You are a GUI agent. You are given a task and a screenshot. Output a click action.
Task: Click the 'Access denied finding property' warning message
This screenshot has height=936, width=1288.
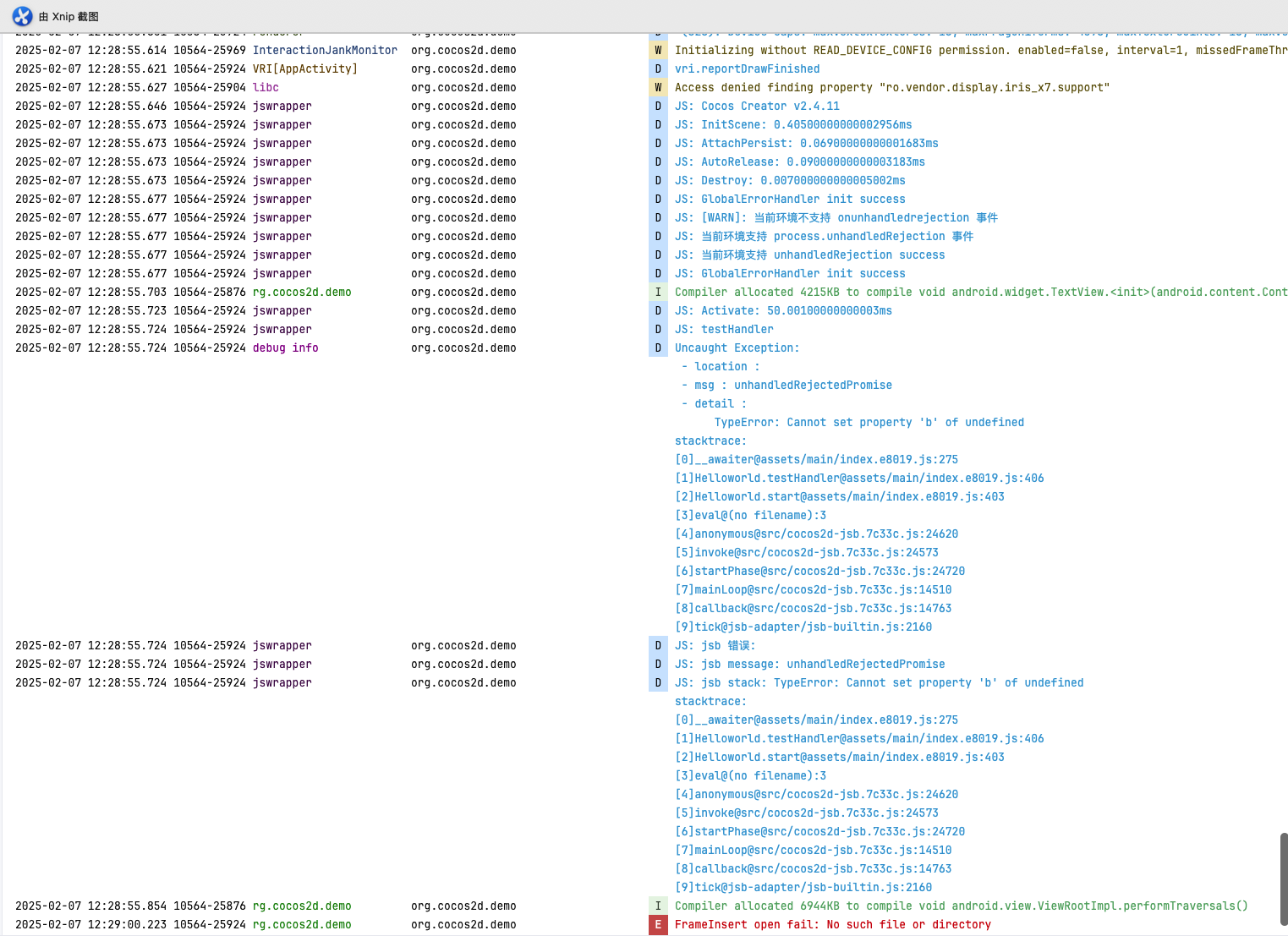[892, 88]
